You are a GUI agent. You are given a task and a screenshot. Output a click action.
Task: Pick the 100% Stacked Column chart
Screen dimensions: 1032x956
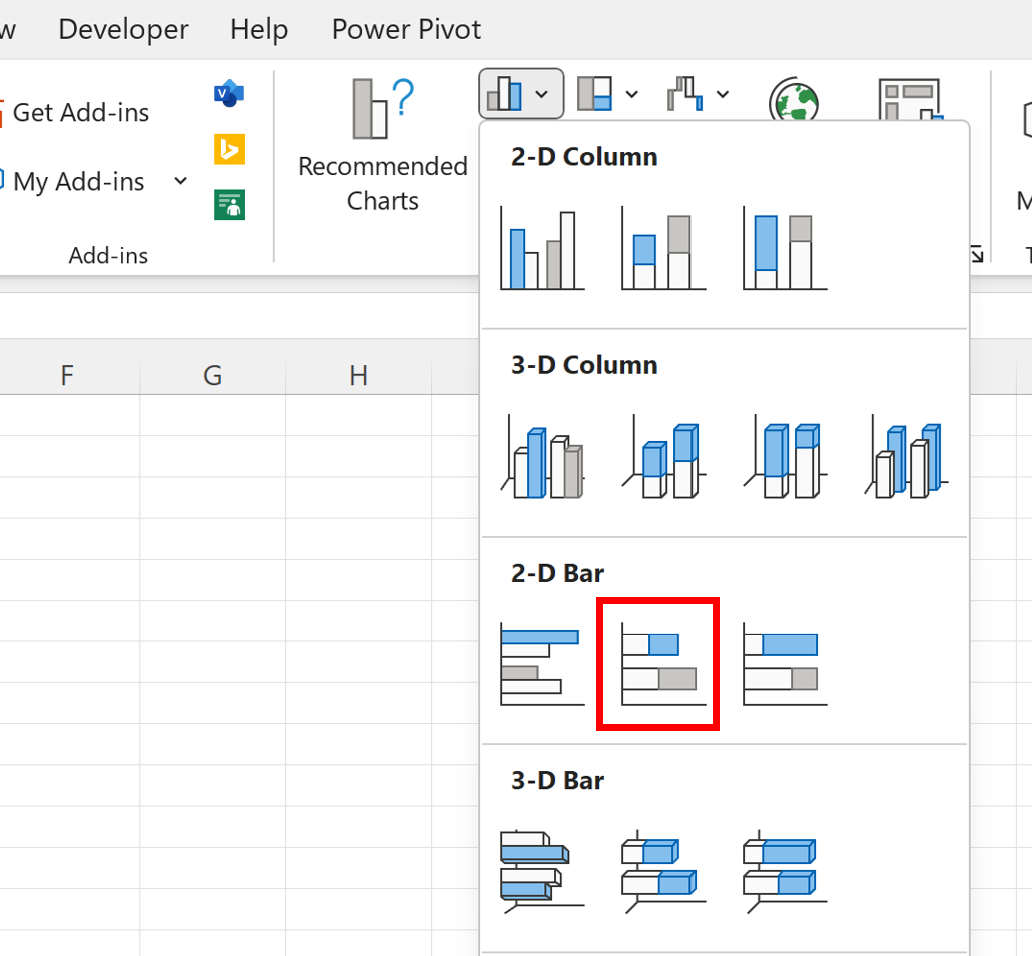785,250
